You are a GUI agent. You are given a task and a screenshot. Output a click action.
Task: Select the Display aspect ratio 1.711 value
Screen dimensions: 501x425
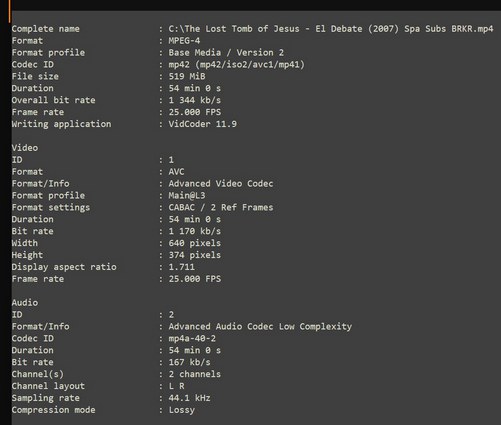181,267
